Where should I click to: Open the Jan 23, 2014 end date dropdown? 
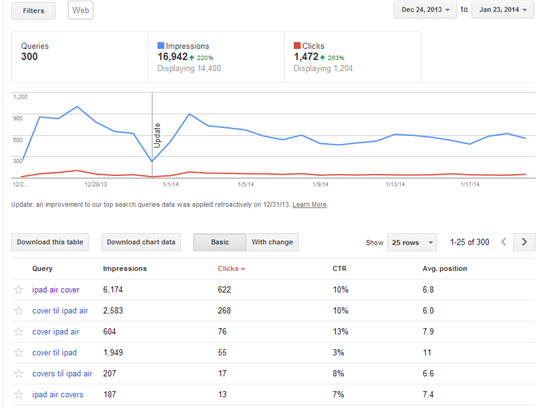click(503, 10)
